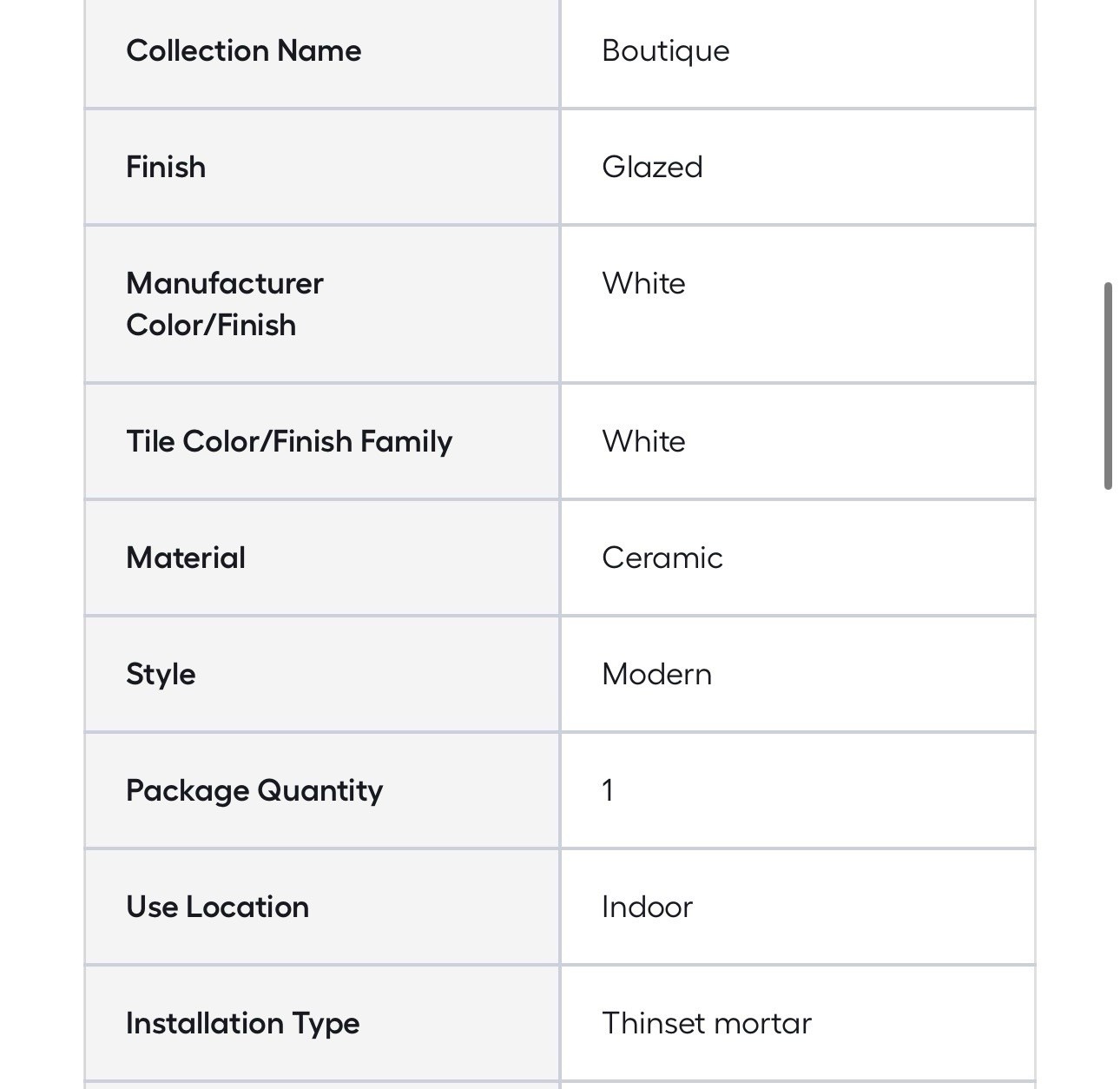Select the Ceramic material value
Image resolution: width=1120 pixels, height=1089 pixels.
tap(662, 558)
